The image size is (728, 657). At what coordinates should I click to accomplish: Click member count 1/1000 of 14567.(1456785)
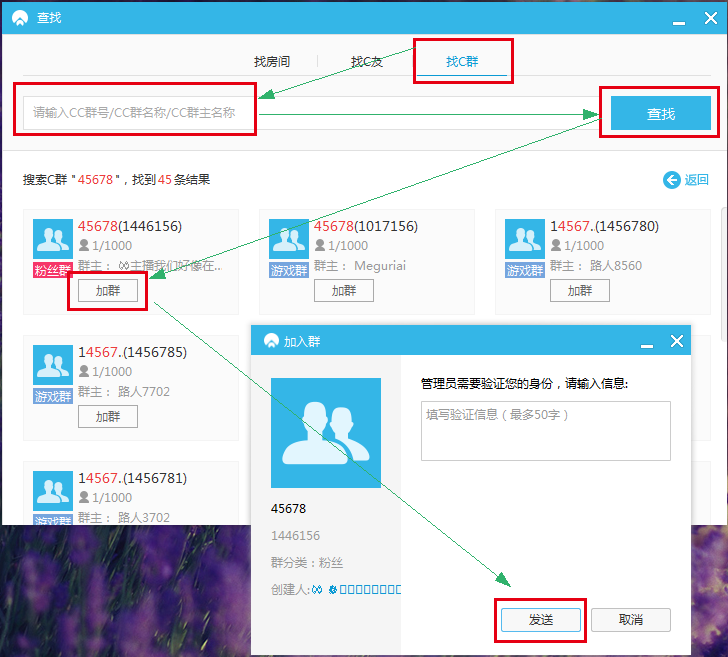(112, 371)
